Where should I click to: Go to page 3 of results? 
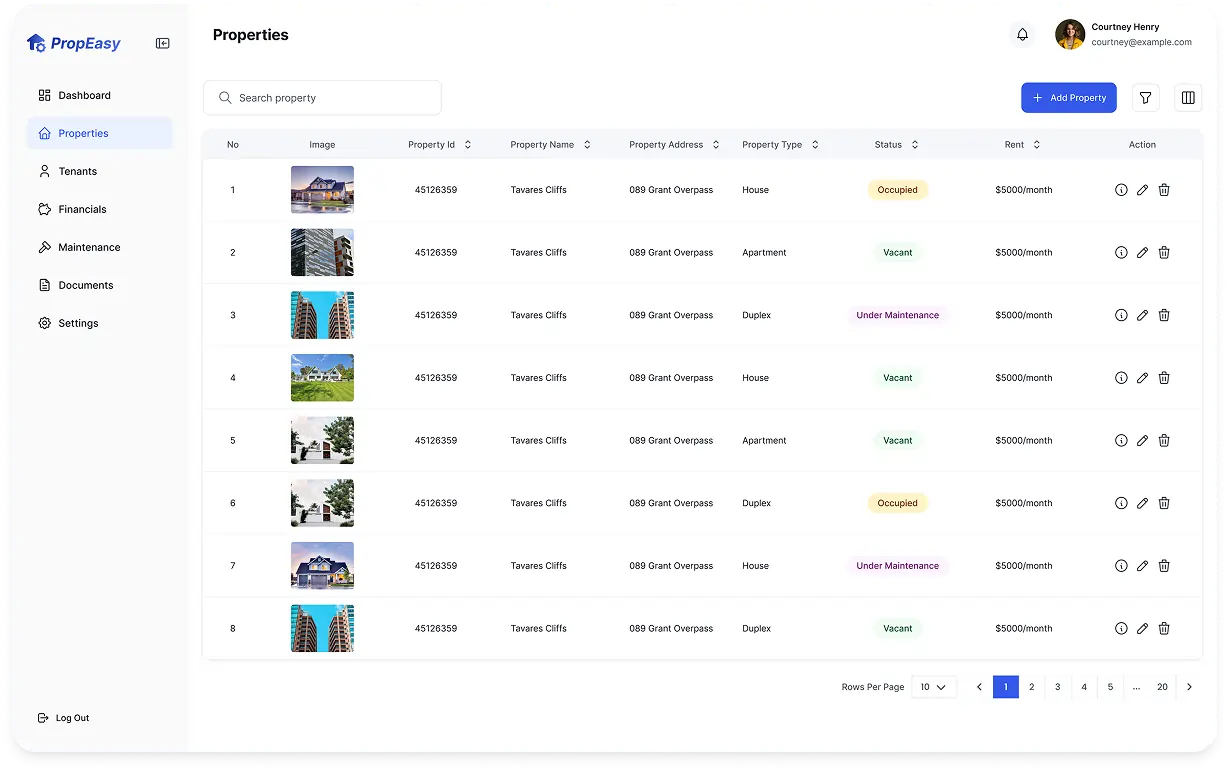click(x=1057, y=687)
